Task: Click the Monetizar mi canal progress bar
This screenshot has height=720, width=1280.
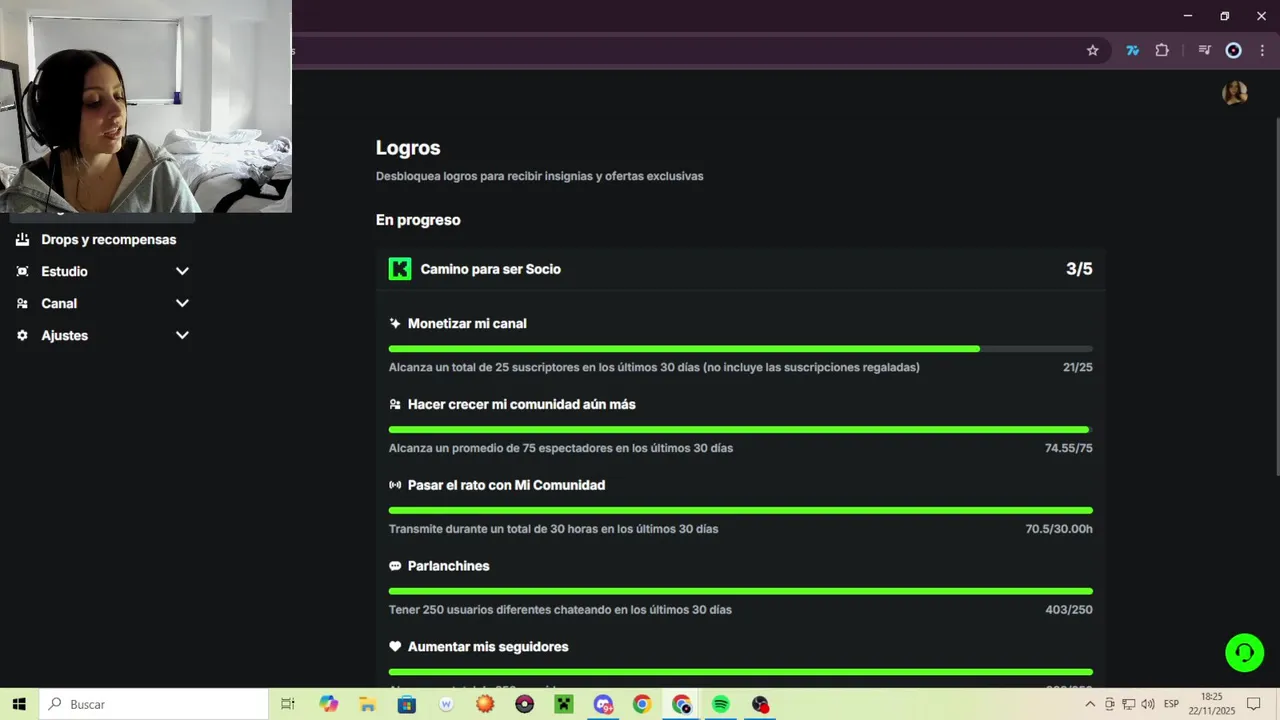Action: point(740,349)
